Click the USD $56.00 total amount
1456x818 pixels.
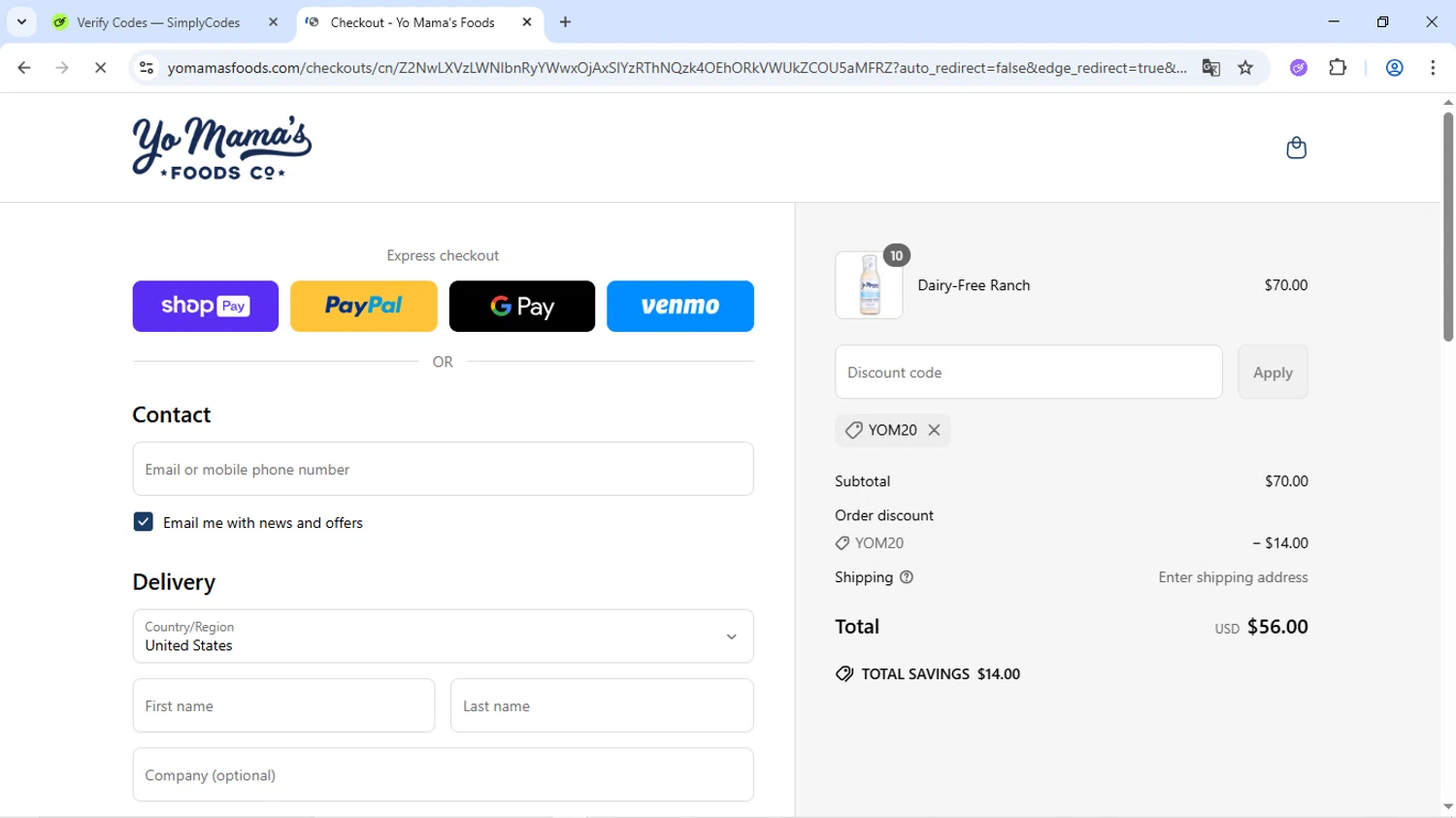(1261, 627)
